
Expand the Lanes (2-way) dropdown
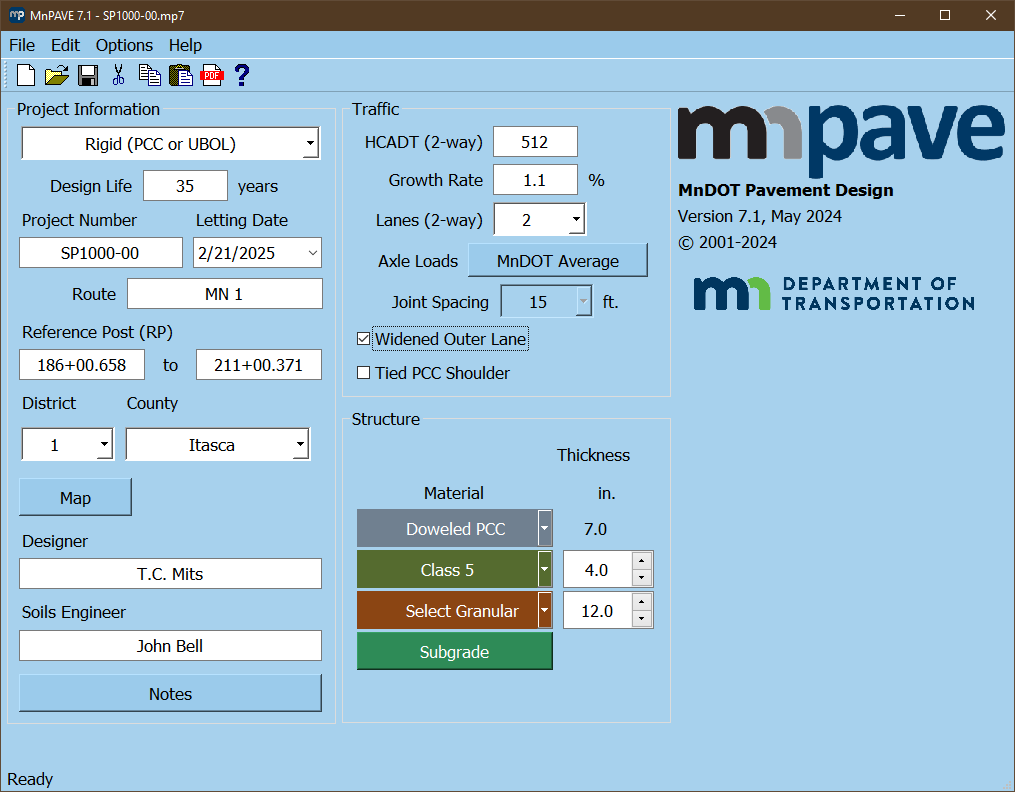click(x=576, y=220)
